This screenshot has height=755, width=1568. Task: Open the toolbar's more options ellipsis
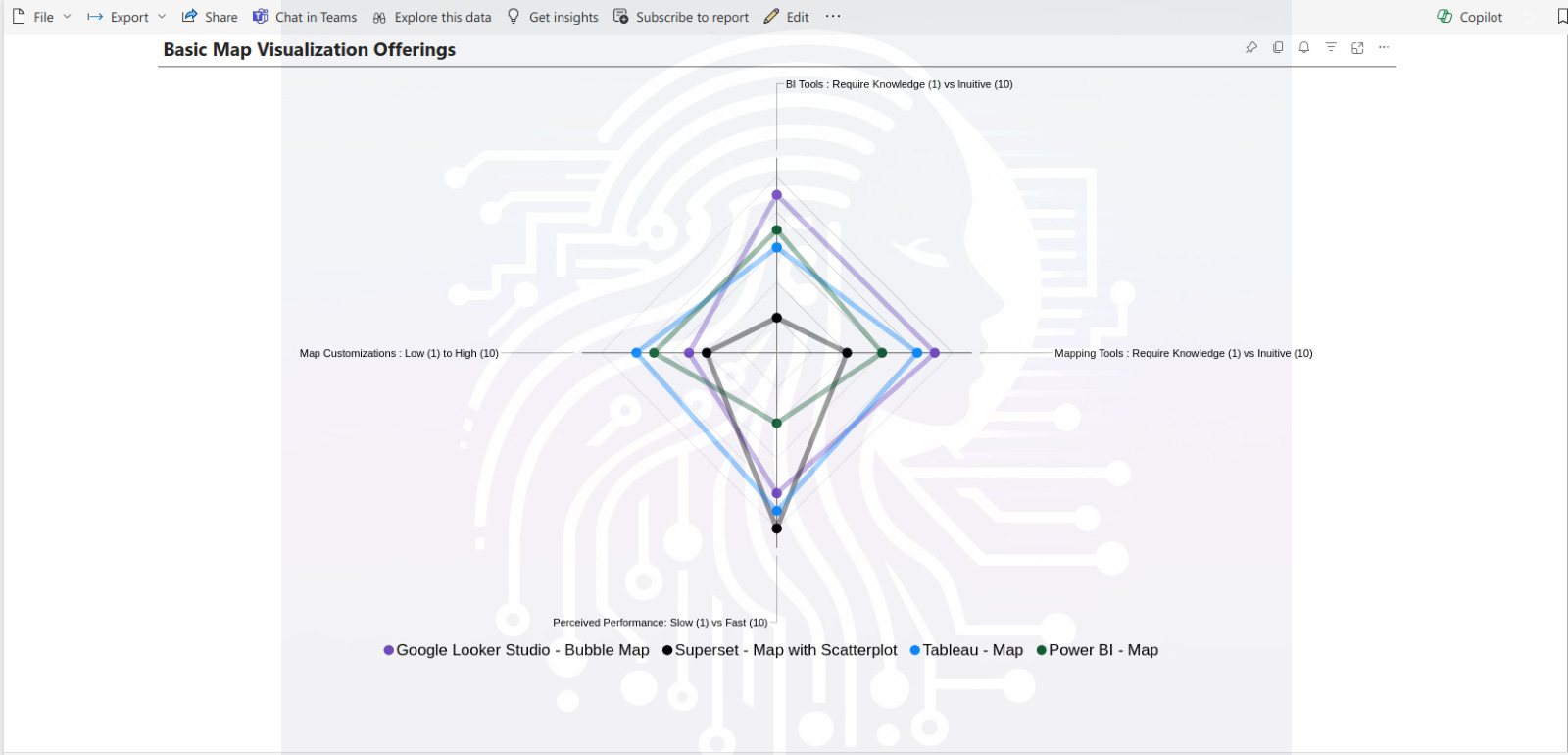click(x=833, y=17)
